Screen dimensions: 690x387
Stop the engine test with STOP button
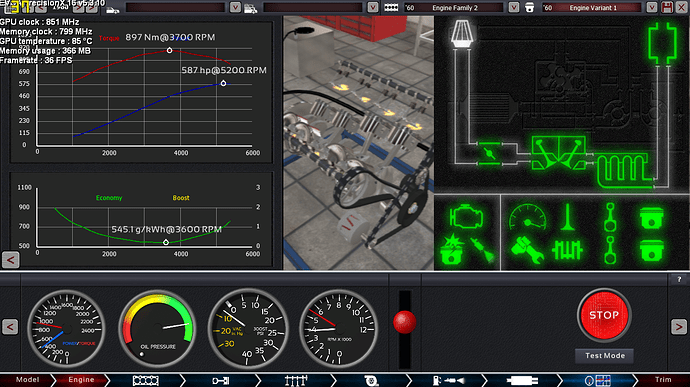click(604, 315)
